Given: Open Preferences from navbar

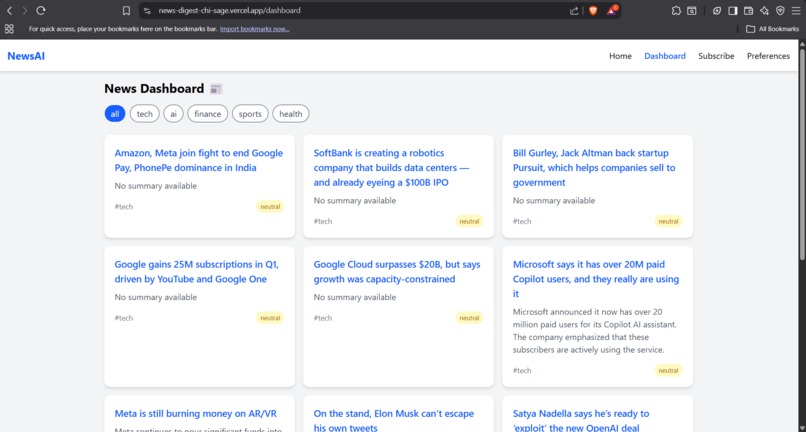Looking at the screenshot, I should (x=768, y=56).
